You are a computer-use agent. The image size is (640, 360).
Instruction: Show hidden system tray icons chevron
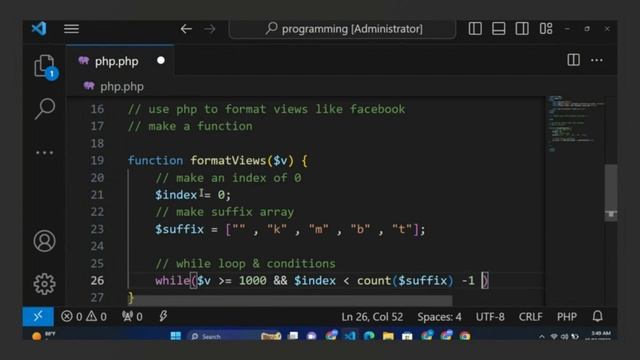[x=542, y=336]
